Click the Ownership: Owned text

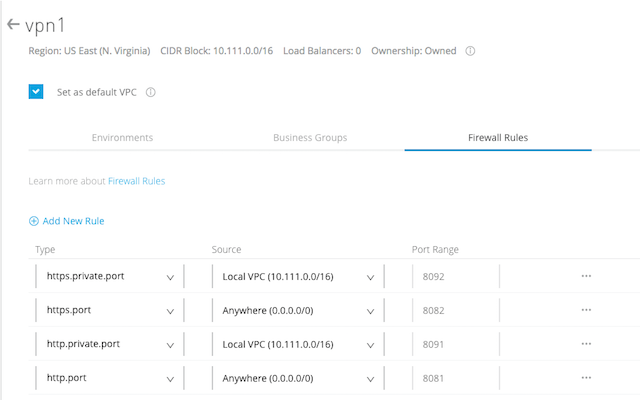(413, 51)
